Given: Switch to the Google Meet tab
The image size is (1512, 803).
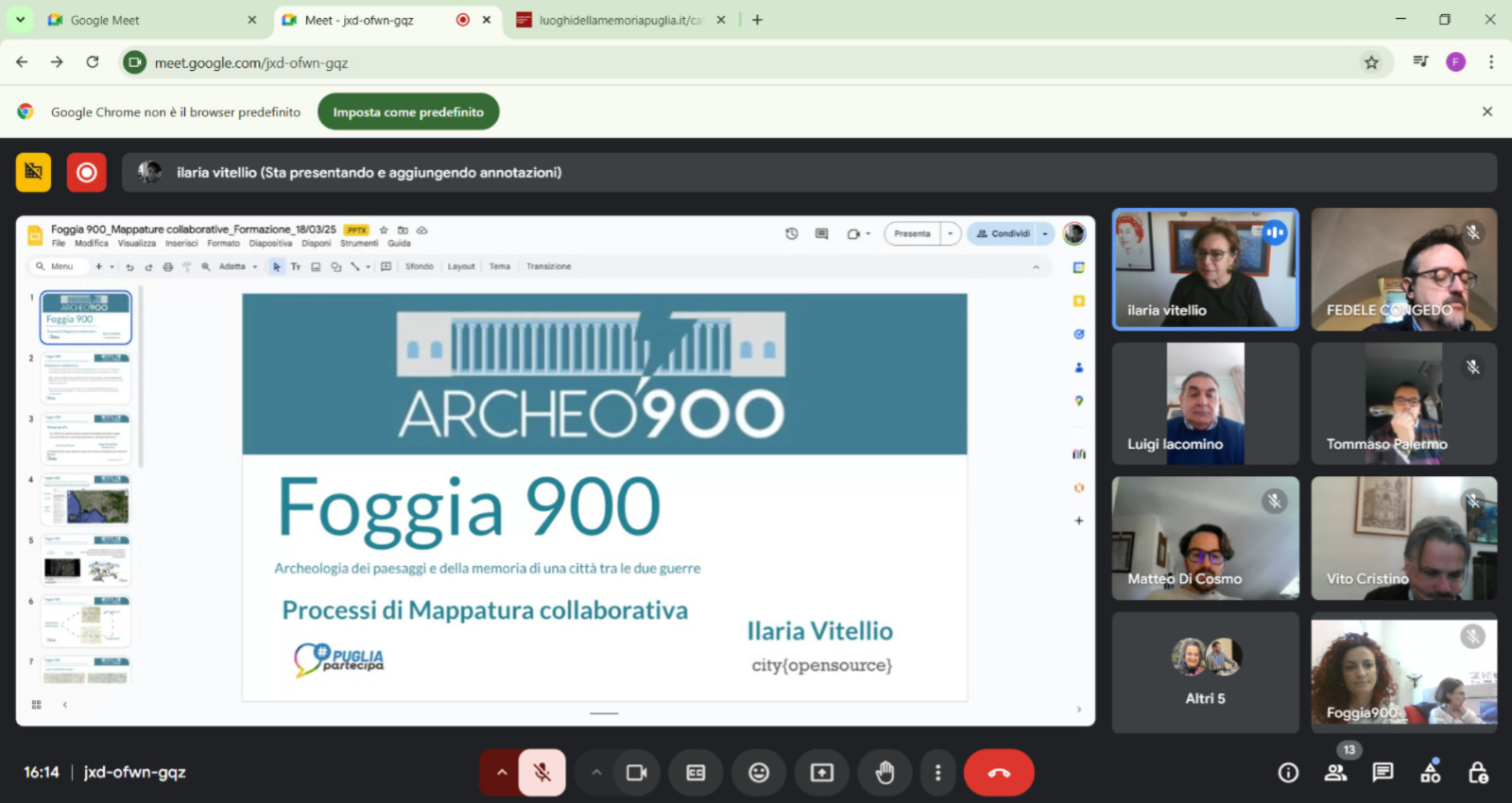Looking at the screenshot, I should [151, 20].
